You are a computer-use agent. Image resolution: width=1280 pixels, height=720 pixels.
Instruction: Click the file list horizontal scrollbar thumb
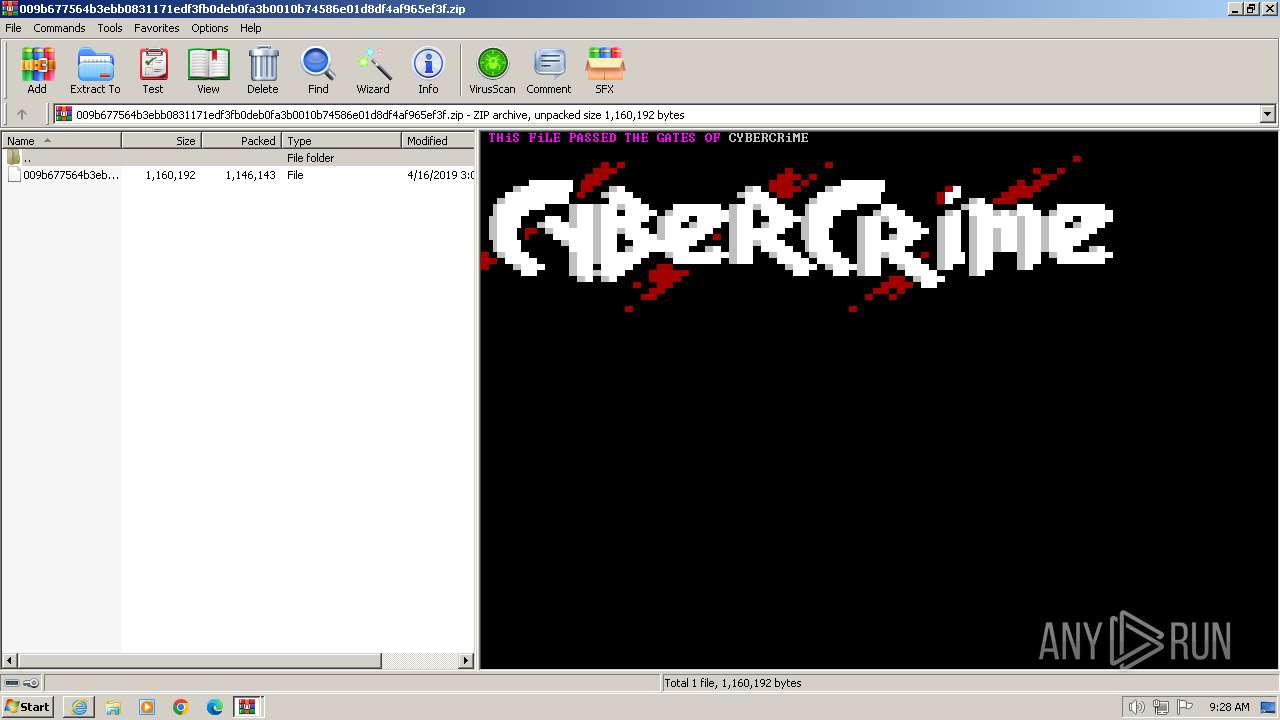pyautogui.click(x=200, y=661)
